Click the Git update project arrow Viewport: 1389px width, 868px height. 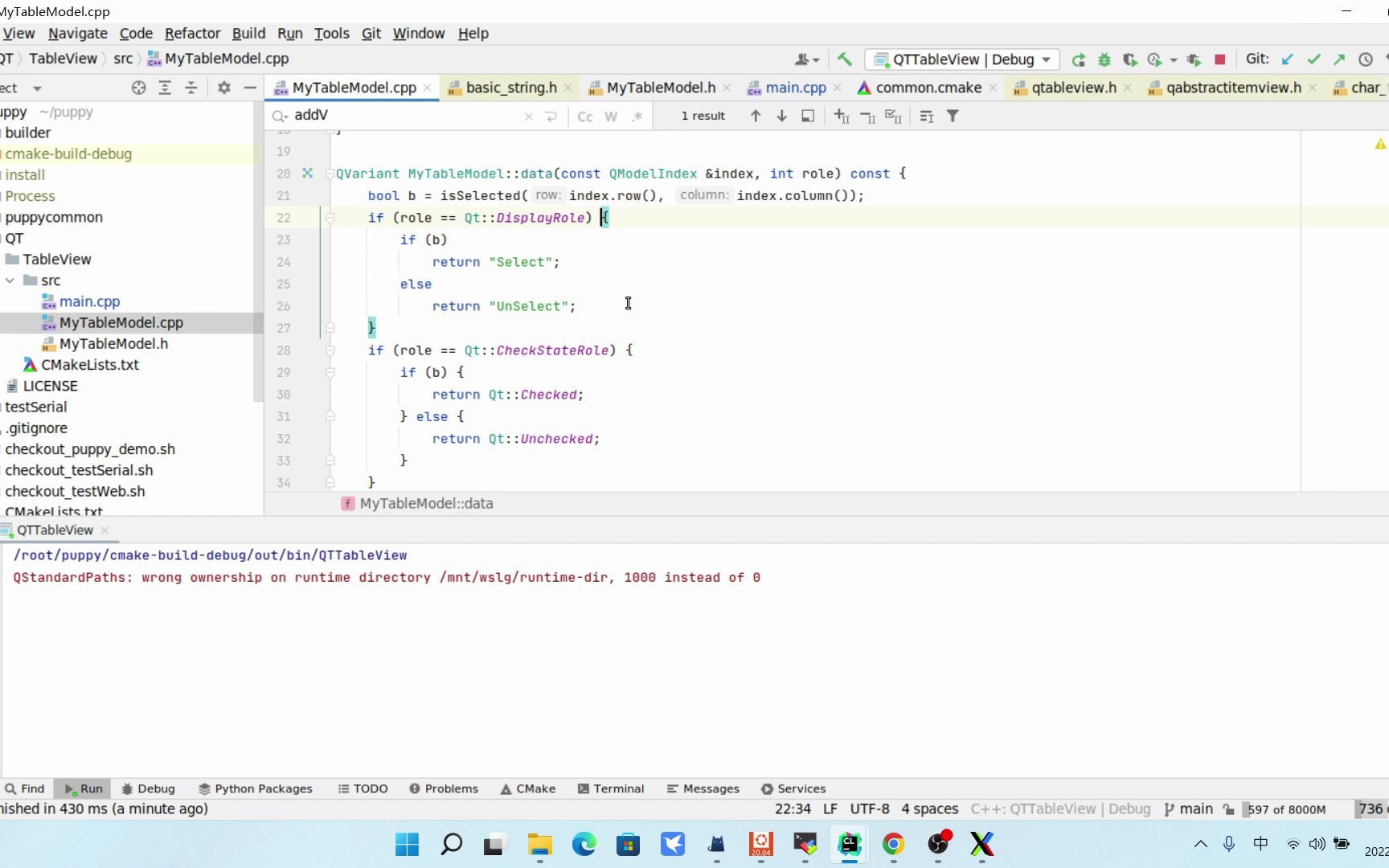coord(1288,59)
